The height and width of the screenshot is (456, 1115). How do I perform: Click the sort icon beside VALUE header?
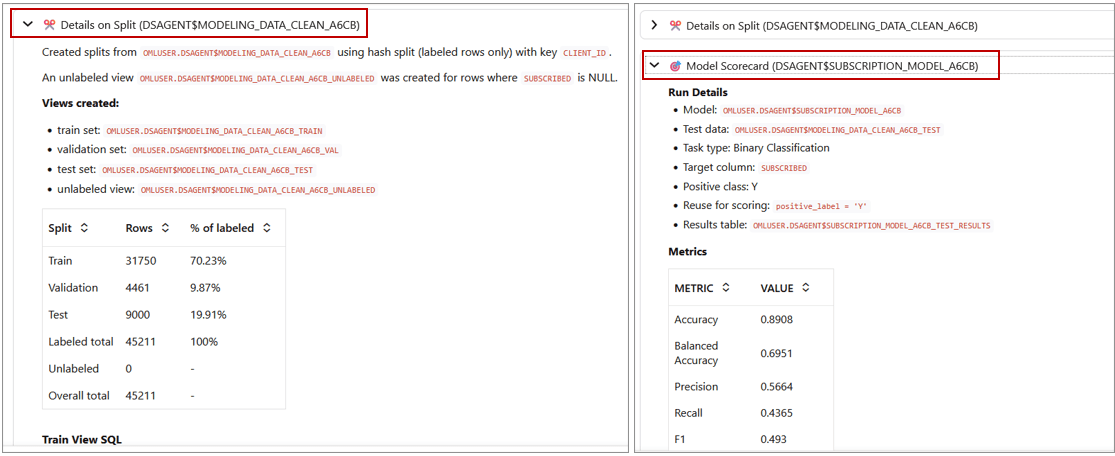tap(805, 288)
